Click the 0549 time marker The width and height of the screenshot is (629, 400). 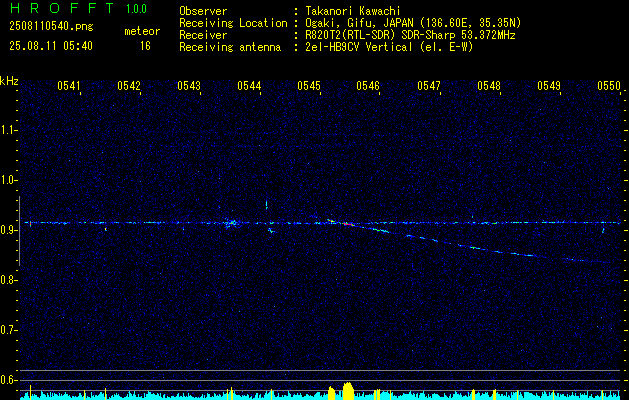[x=549, y=86]
